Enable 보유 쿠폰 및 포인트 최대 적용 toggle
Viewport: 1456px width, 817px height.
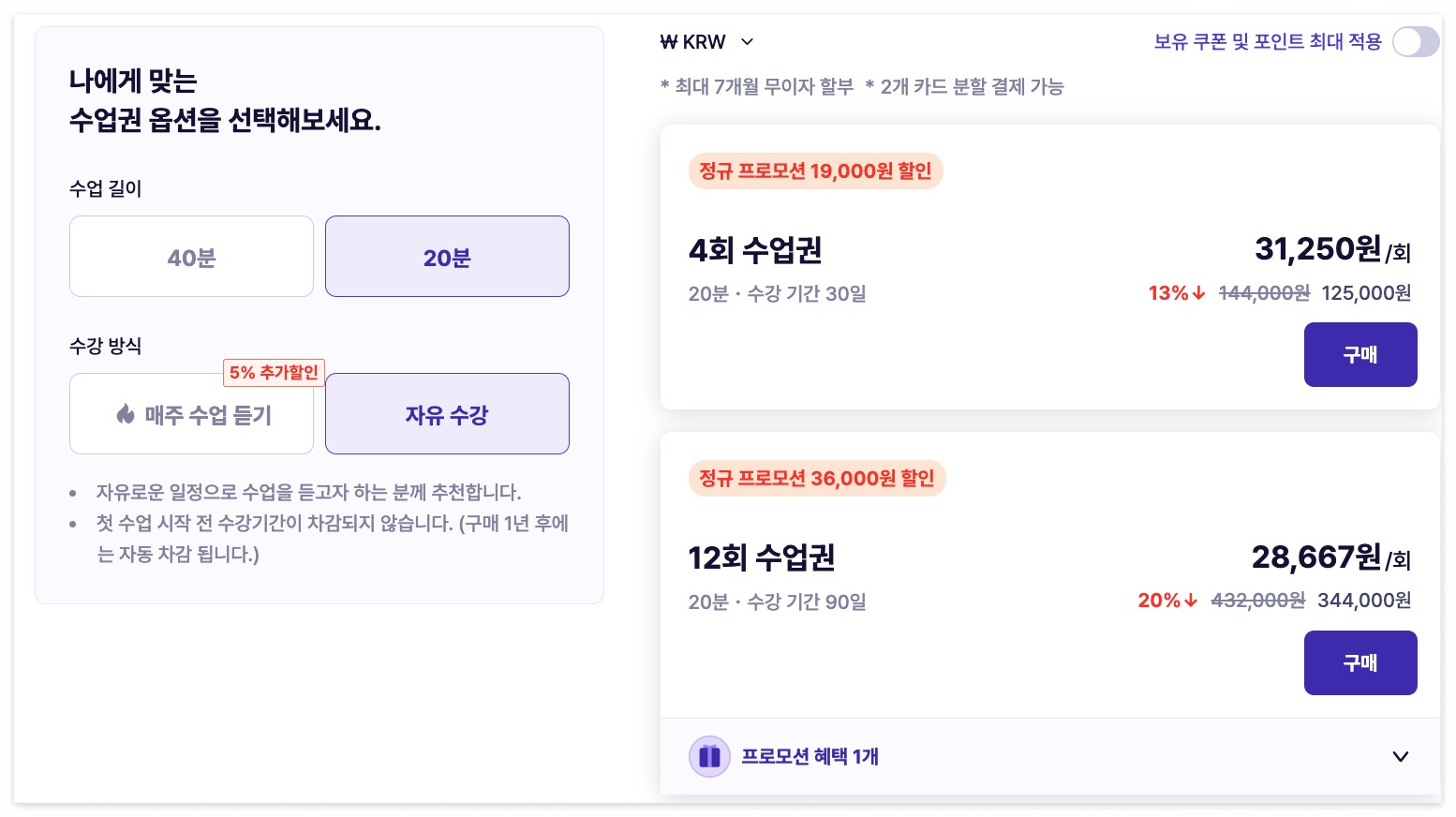pos(1415,41)
